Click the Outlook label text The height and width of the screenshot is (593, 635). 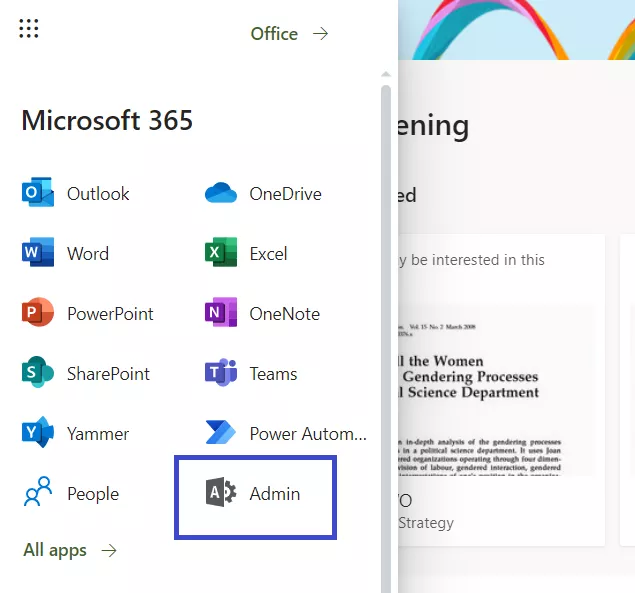click(98, 194)
